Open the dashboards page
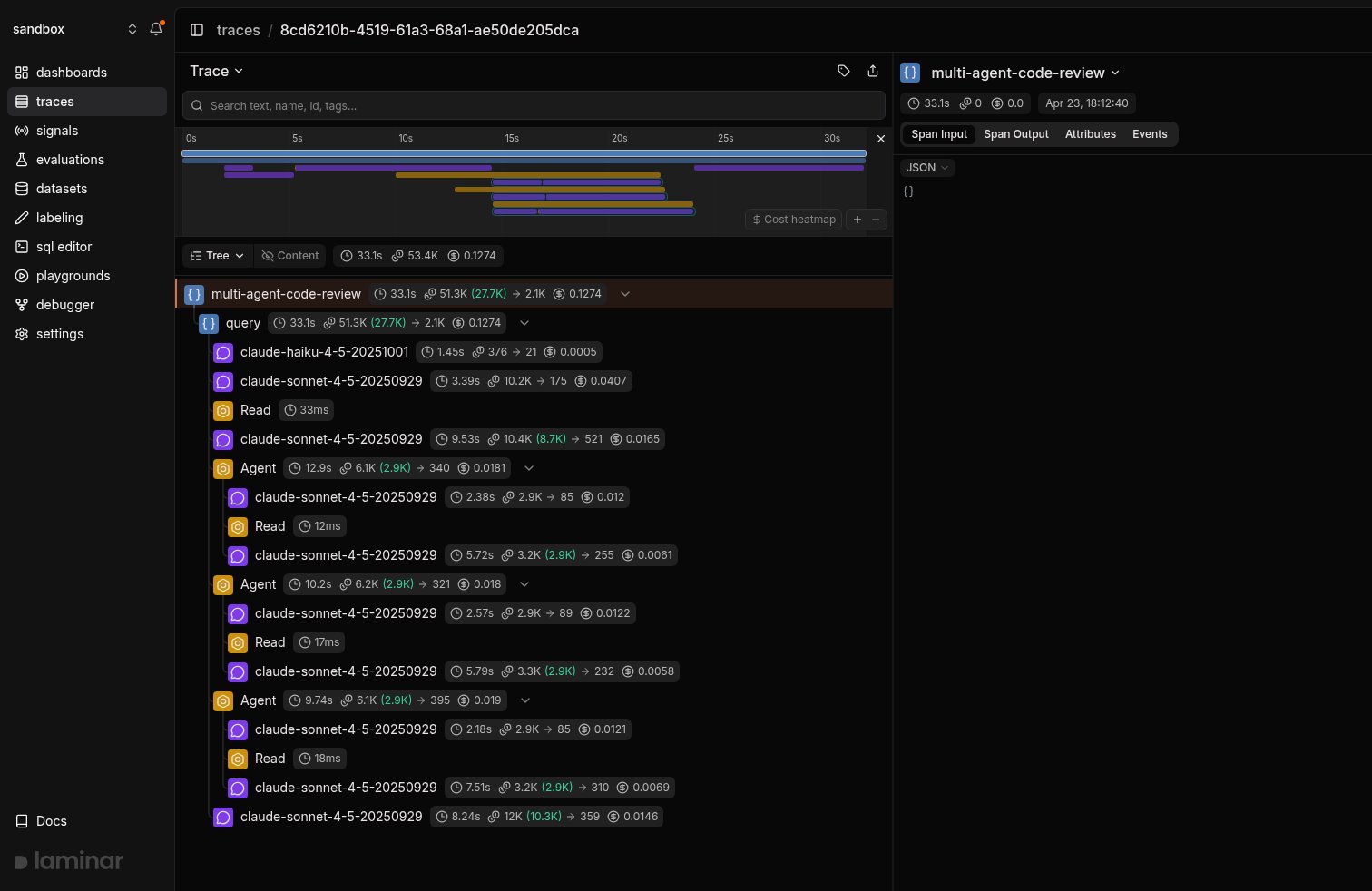 pos(87,73)
